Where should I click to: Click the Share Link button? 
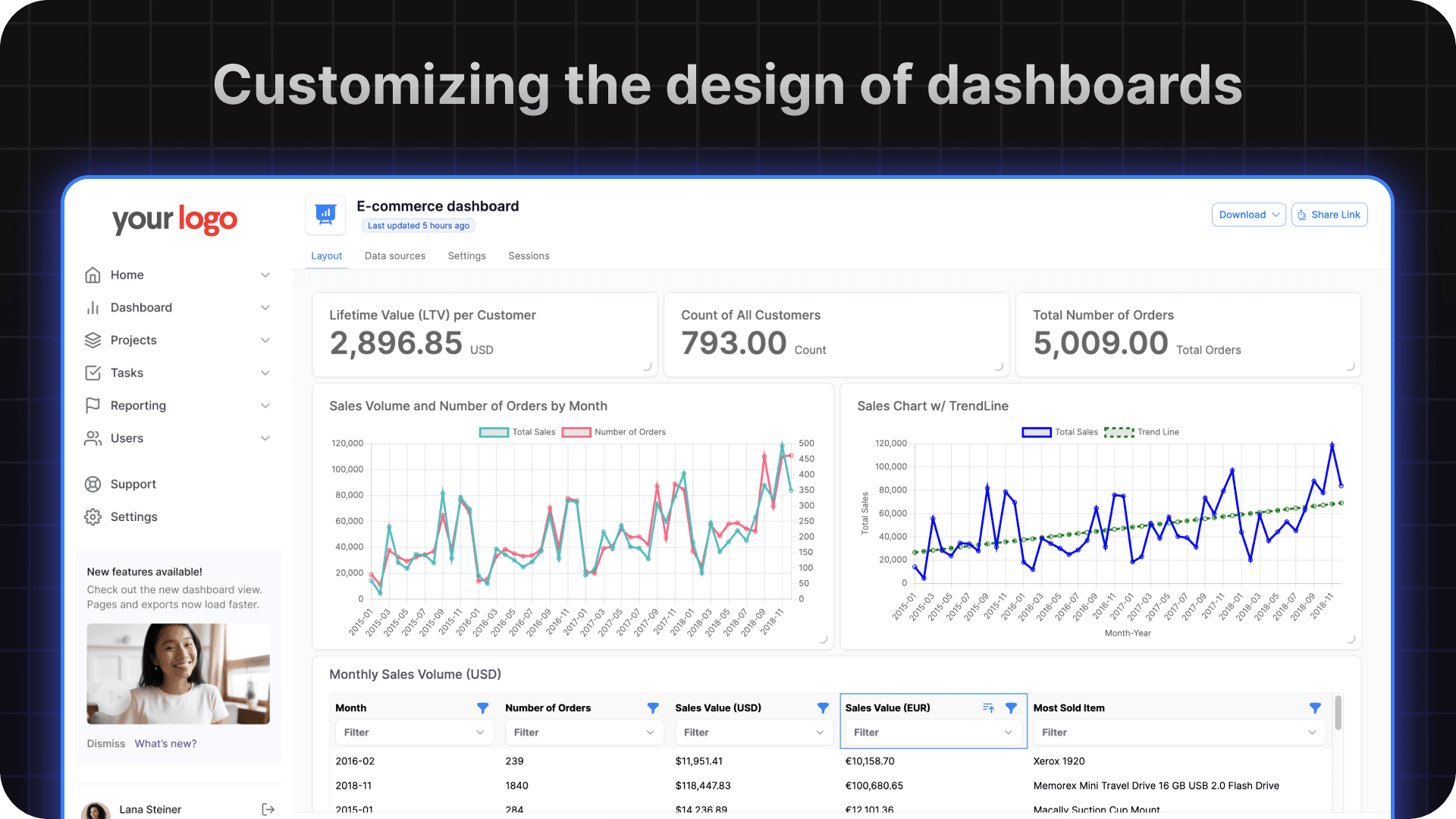click(1329, 215)
